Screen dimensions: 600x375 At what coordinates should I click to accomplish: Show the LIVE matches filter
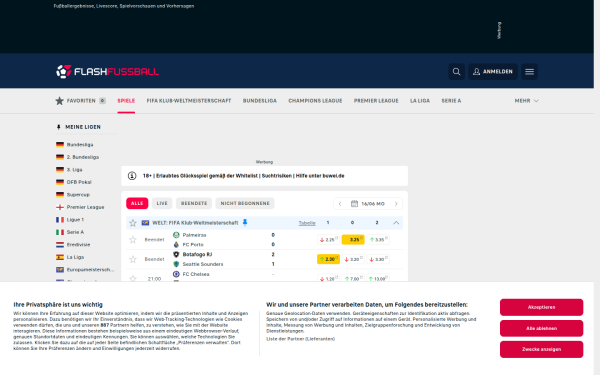[162, 203]
